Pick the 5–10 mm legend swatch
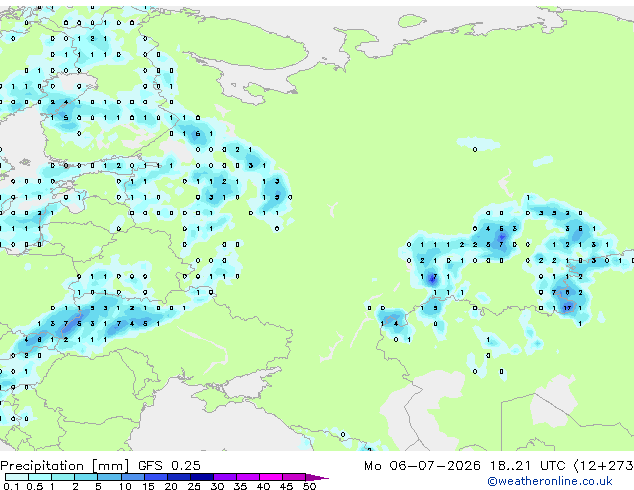Image resolution: width=634 pixels, height=490 pixels. click(109, 477)
